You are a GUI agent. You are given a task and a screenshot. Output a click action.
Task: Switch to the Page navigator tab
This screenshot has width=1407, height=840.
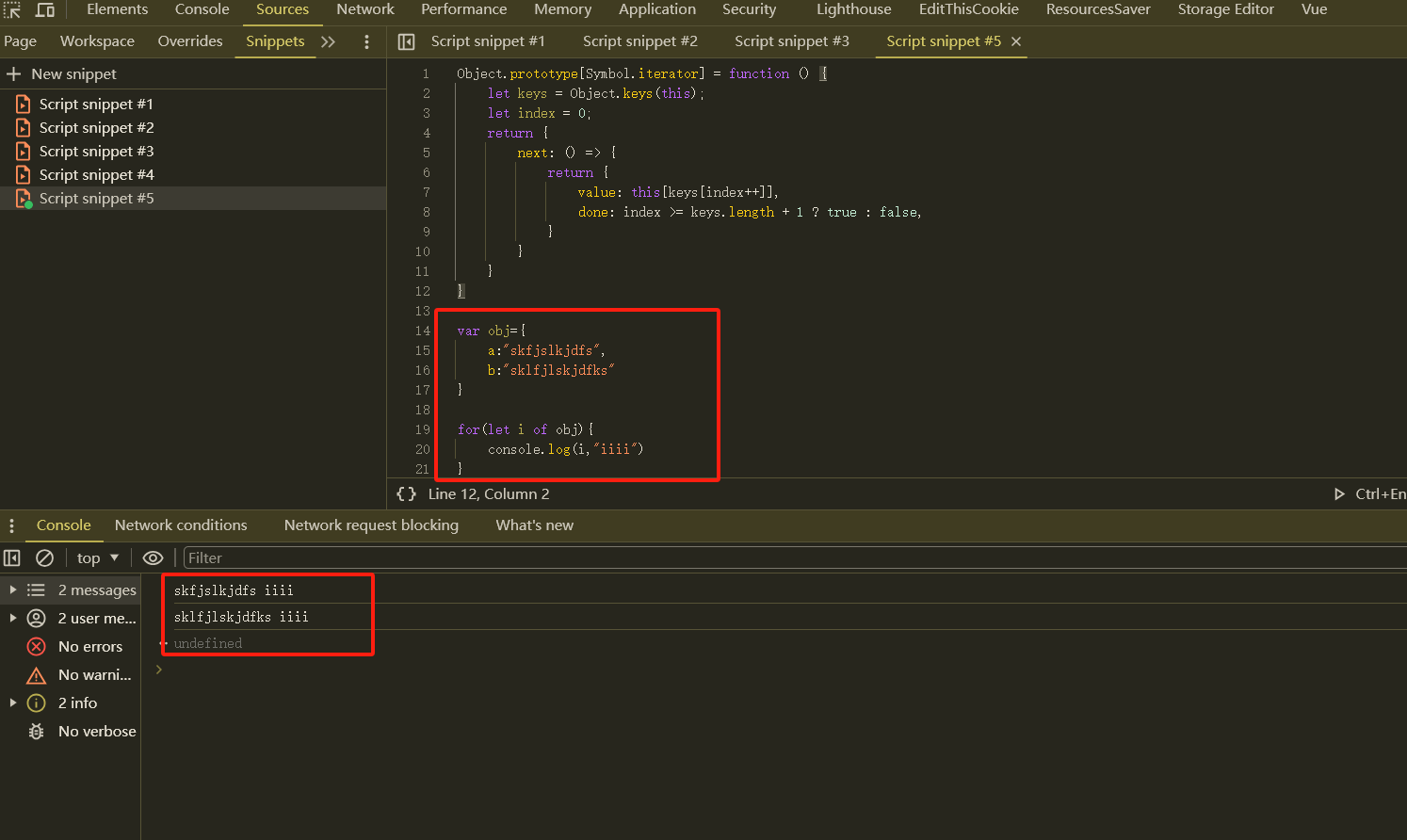pos(20,41)
